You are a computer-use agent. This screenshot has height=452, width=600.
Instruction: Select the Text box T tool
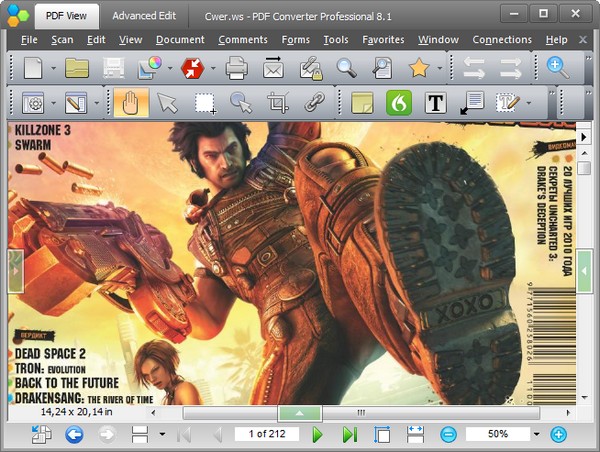click(435, 103)
